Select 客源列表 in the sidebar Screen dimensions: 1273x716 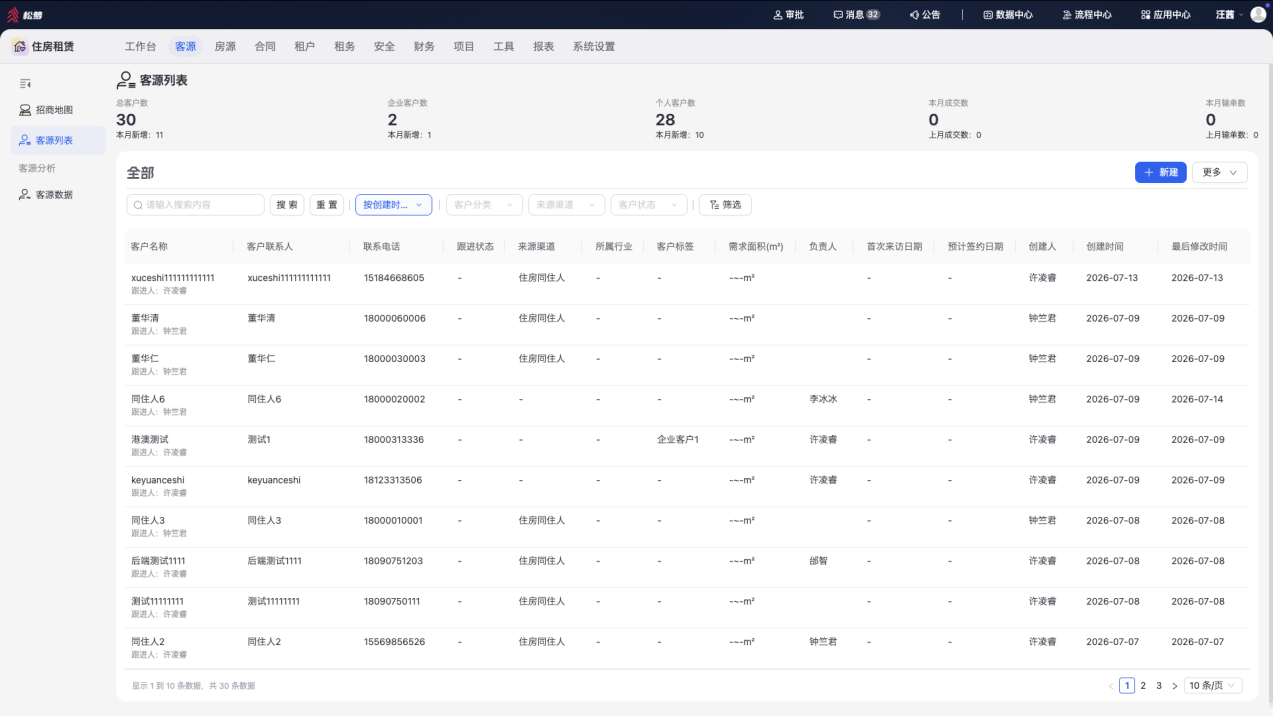(x=58, y=140)
